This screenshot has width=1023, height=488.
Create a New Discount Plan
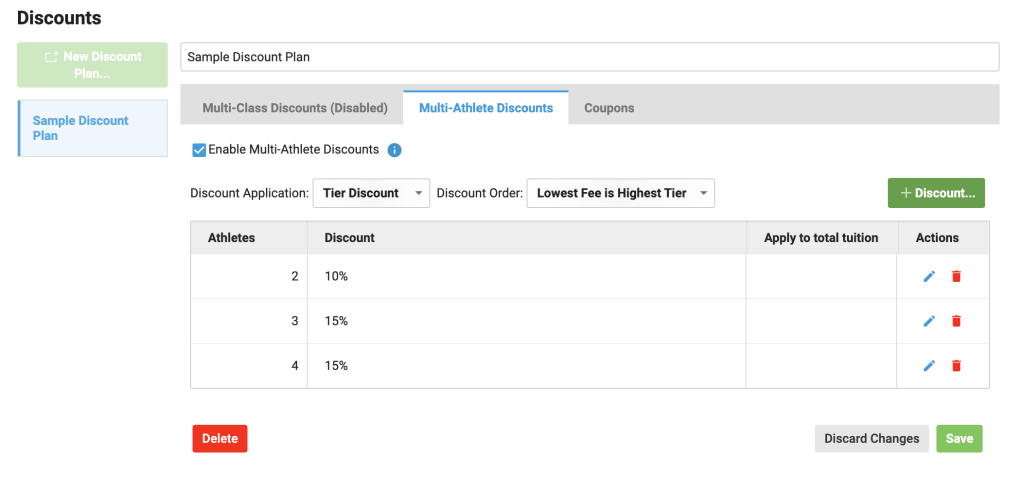coord(92,64)
